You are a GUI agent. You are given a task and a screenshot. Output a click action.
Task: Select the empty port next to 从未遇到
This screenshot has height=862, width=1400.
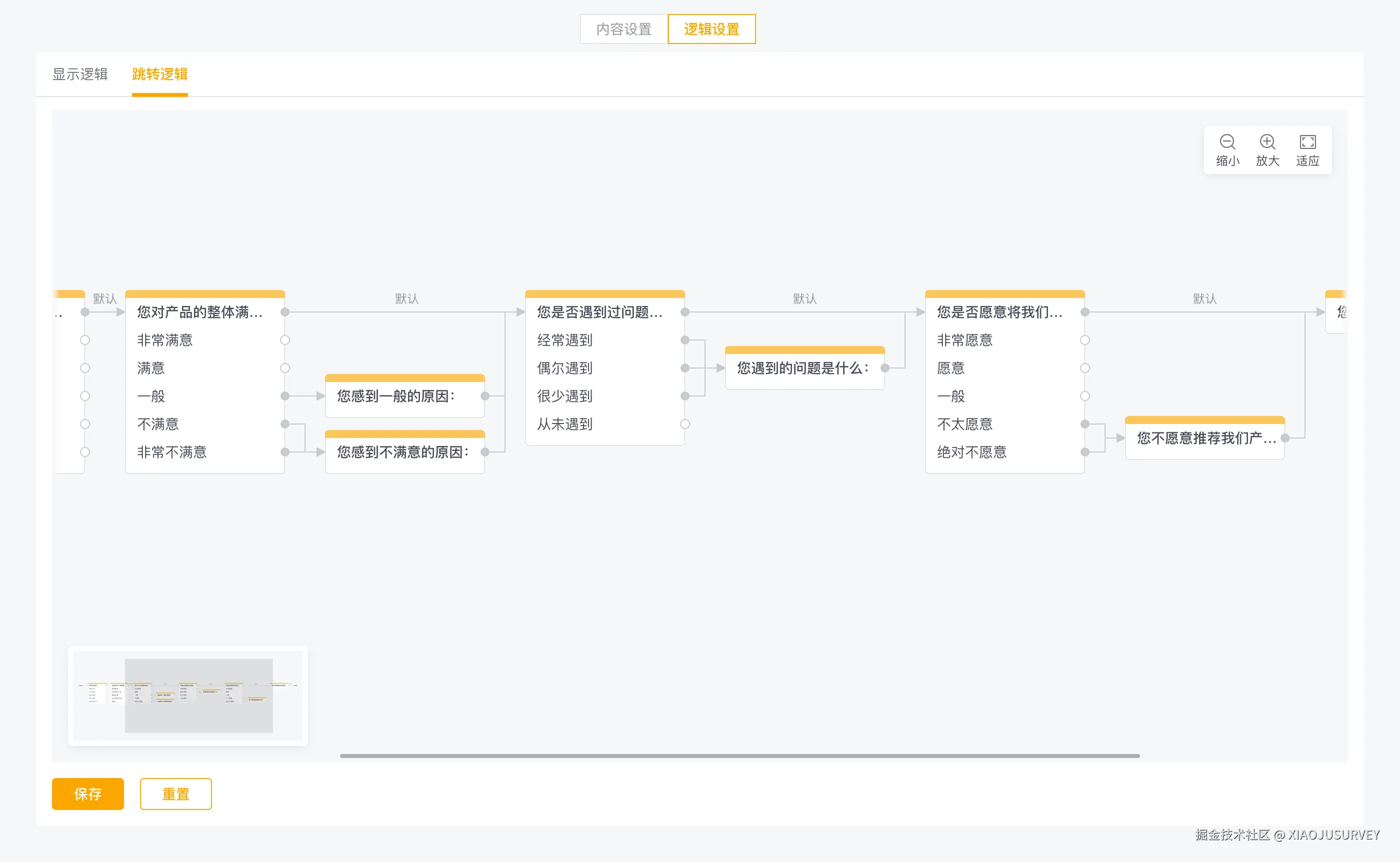(685, 423)
